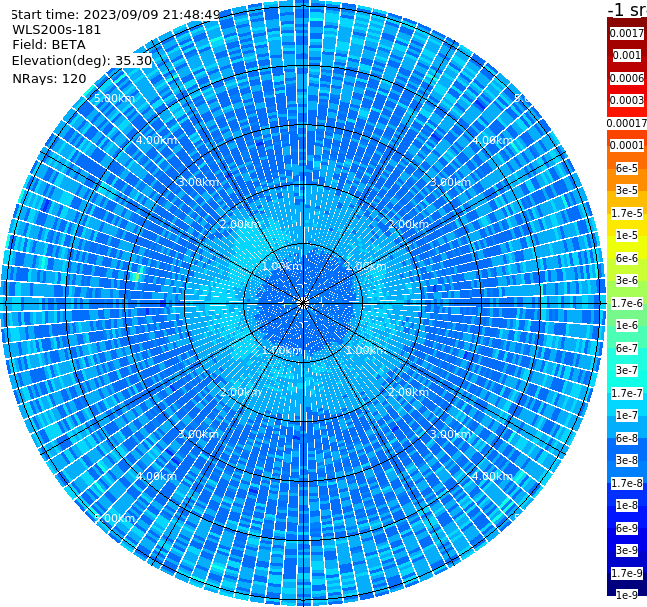Click the 3.00km range label in the northeast quadrant
This screenshot has height=607, width=647.
451,182
